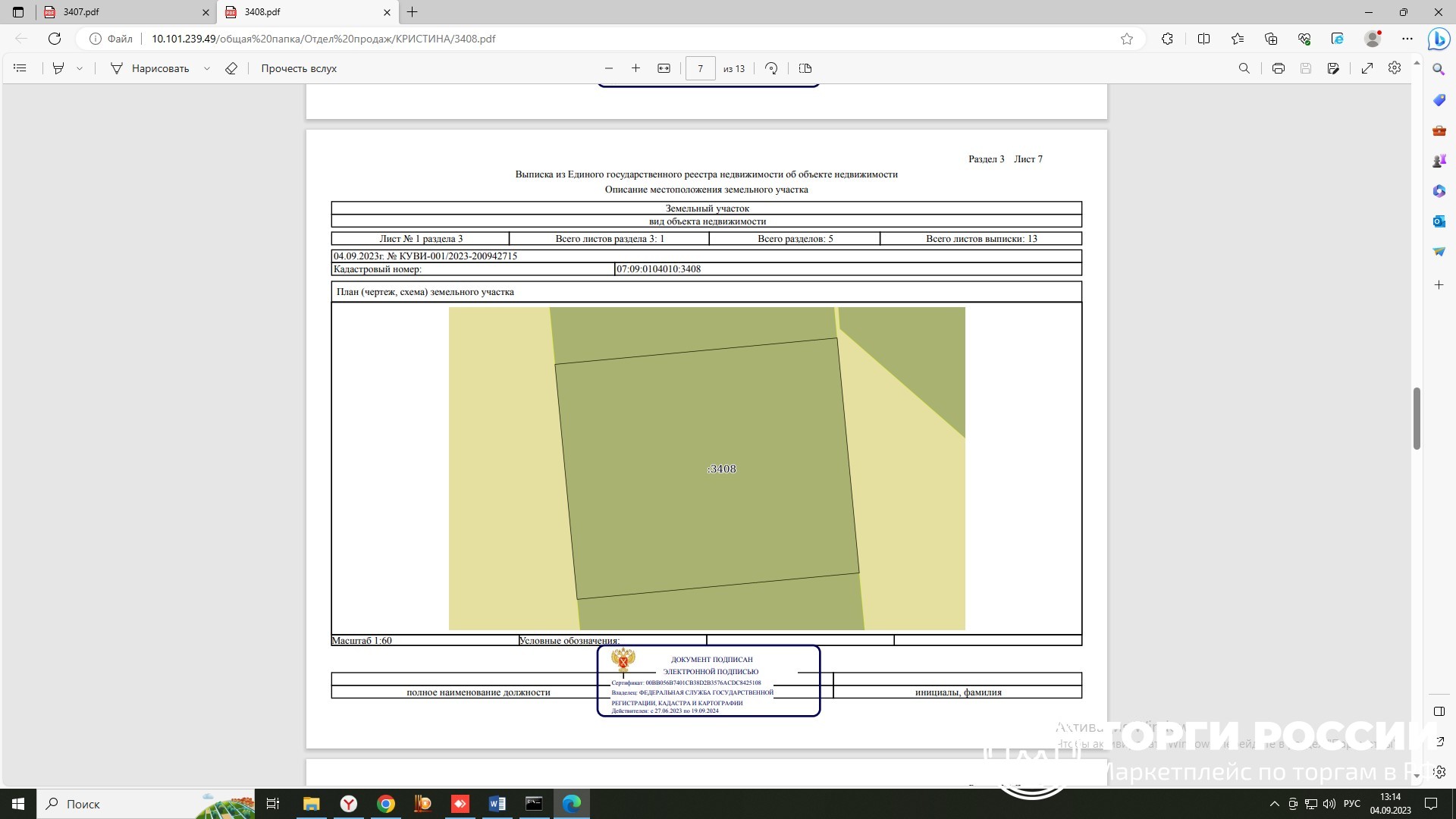The height and width of the screenshot is (819, 1456).
Task: Add this page to favorites
Action: pyautogui.click(x=1127, y=39)
